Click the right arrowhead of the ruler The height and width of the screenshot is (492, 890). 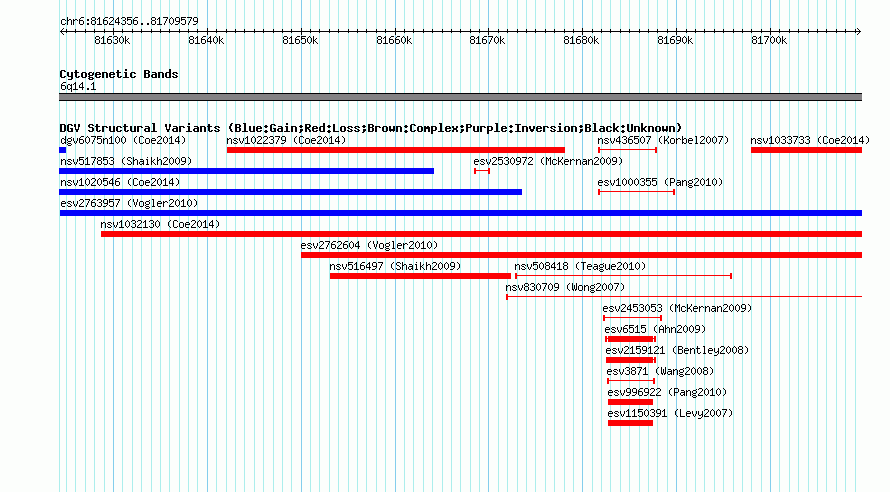[x=859, y=31]
